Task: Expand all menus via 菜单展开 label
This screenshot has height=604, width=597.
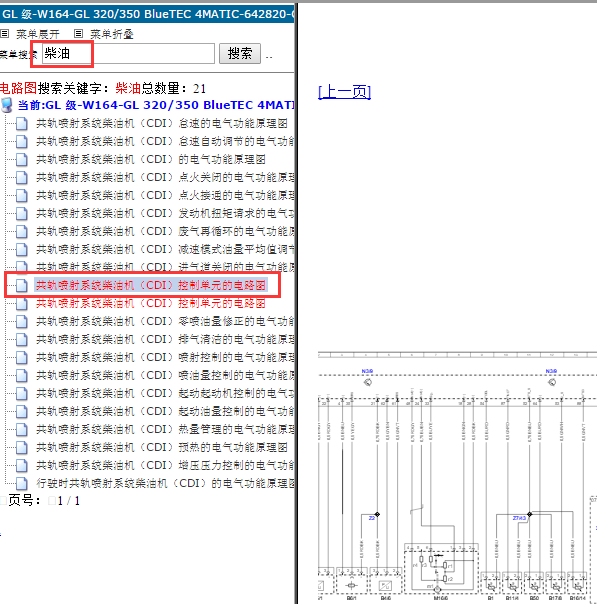Action: (38, 34)
